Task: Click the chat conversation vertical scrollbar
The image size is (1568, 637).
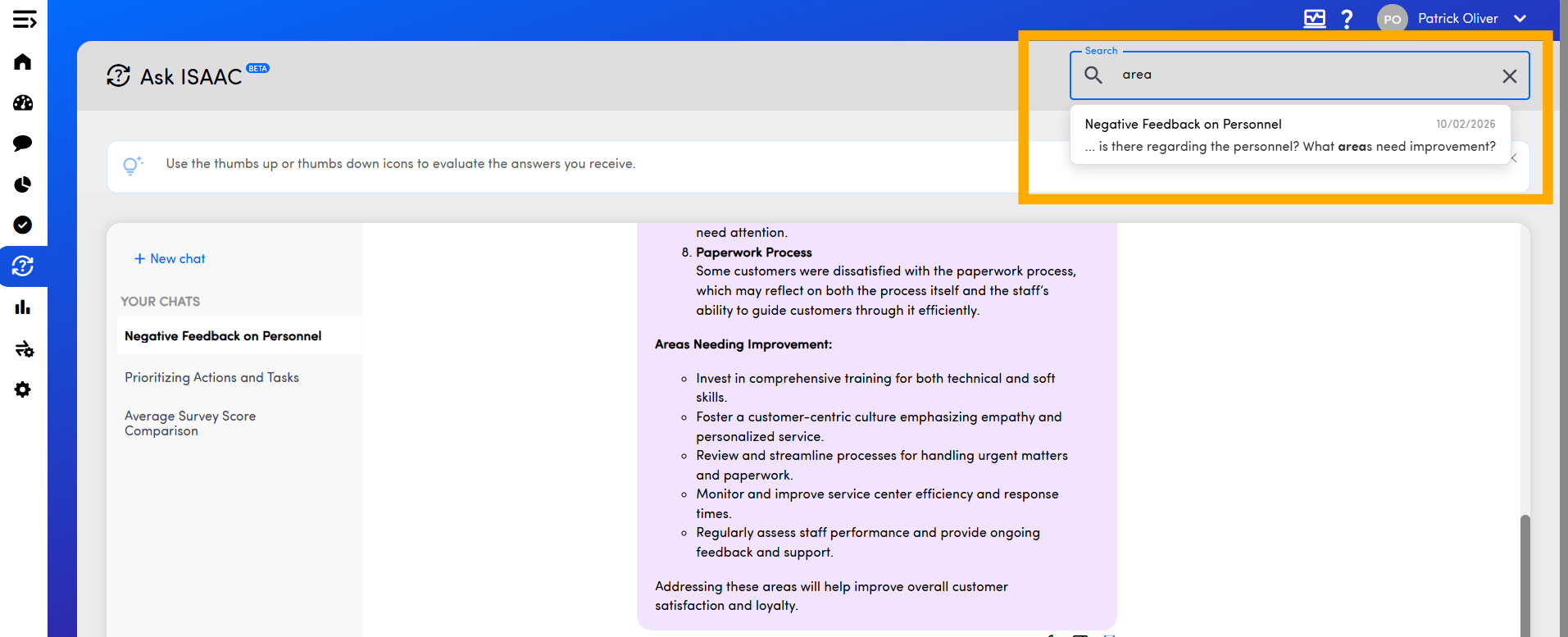Action: coord(1525,574)
